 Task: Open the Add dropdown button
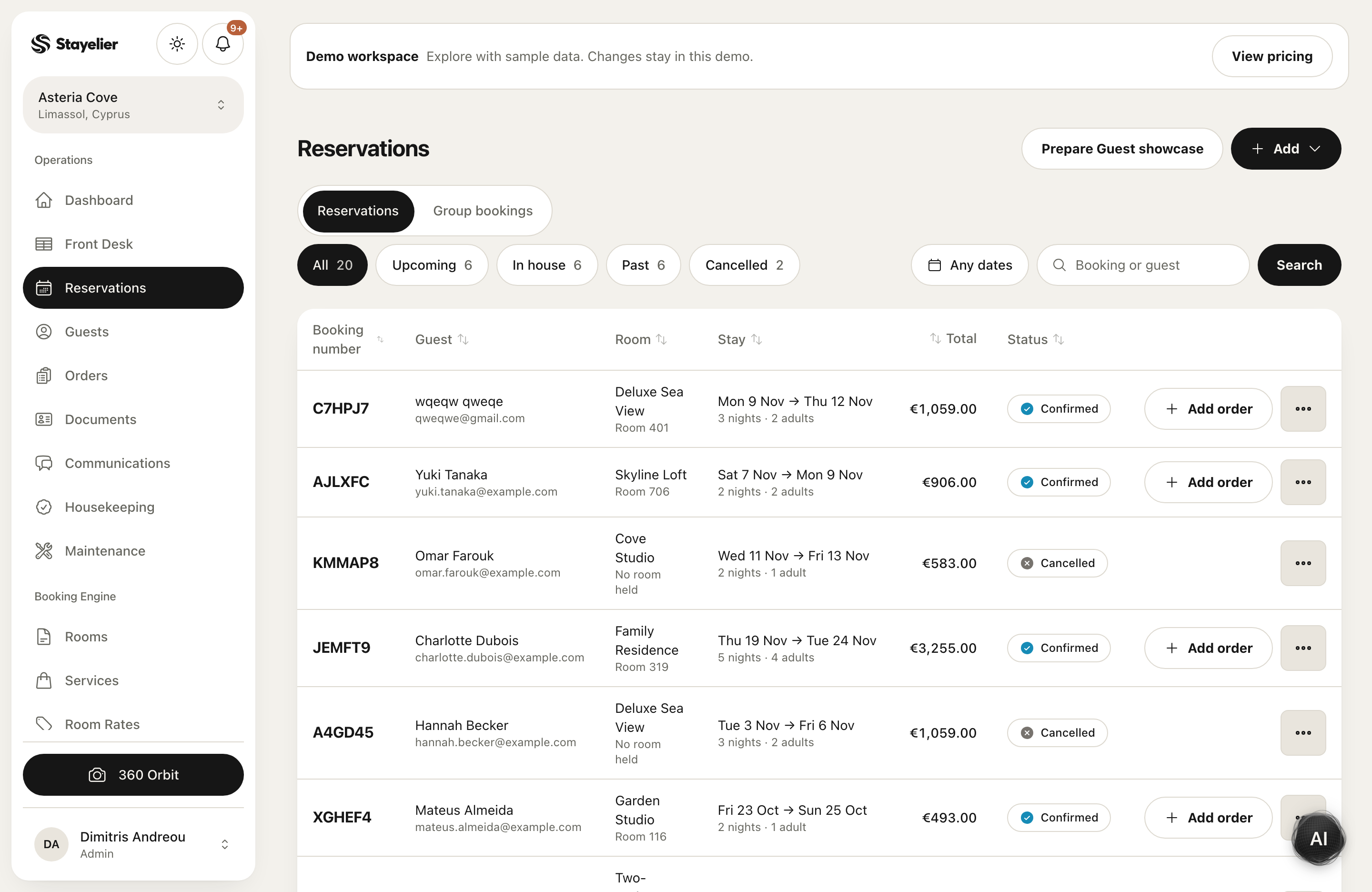tap(1285, 149)
